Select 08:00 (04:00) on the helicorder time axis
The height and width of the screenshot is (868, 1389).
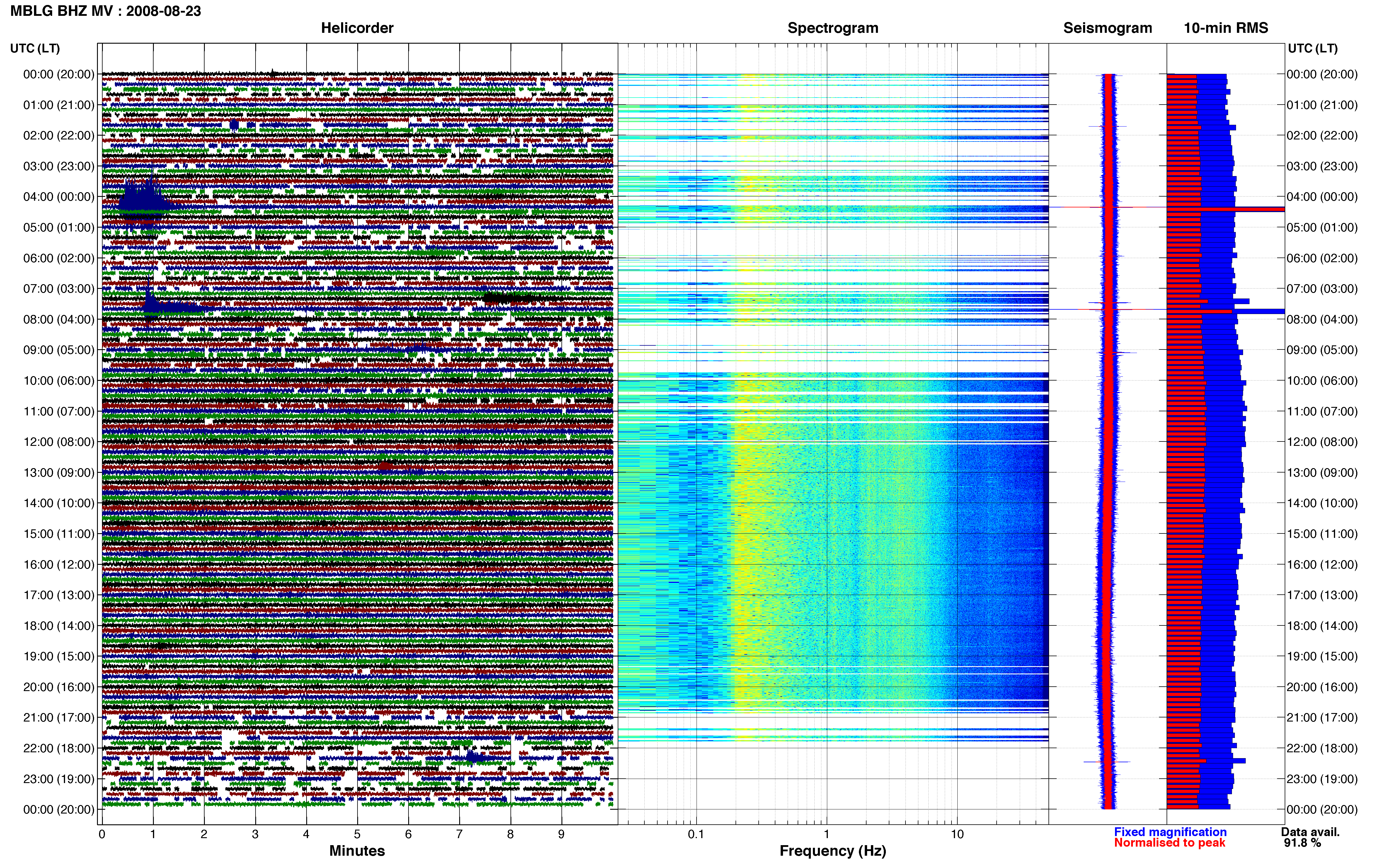(59, 319)
